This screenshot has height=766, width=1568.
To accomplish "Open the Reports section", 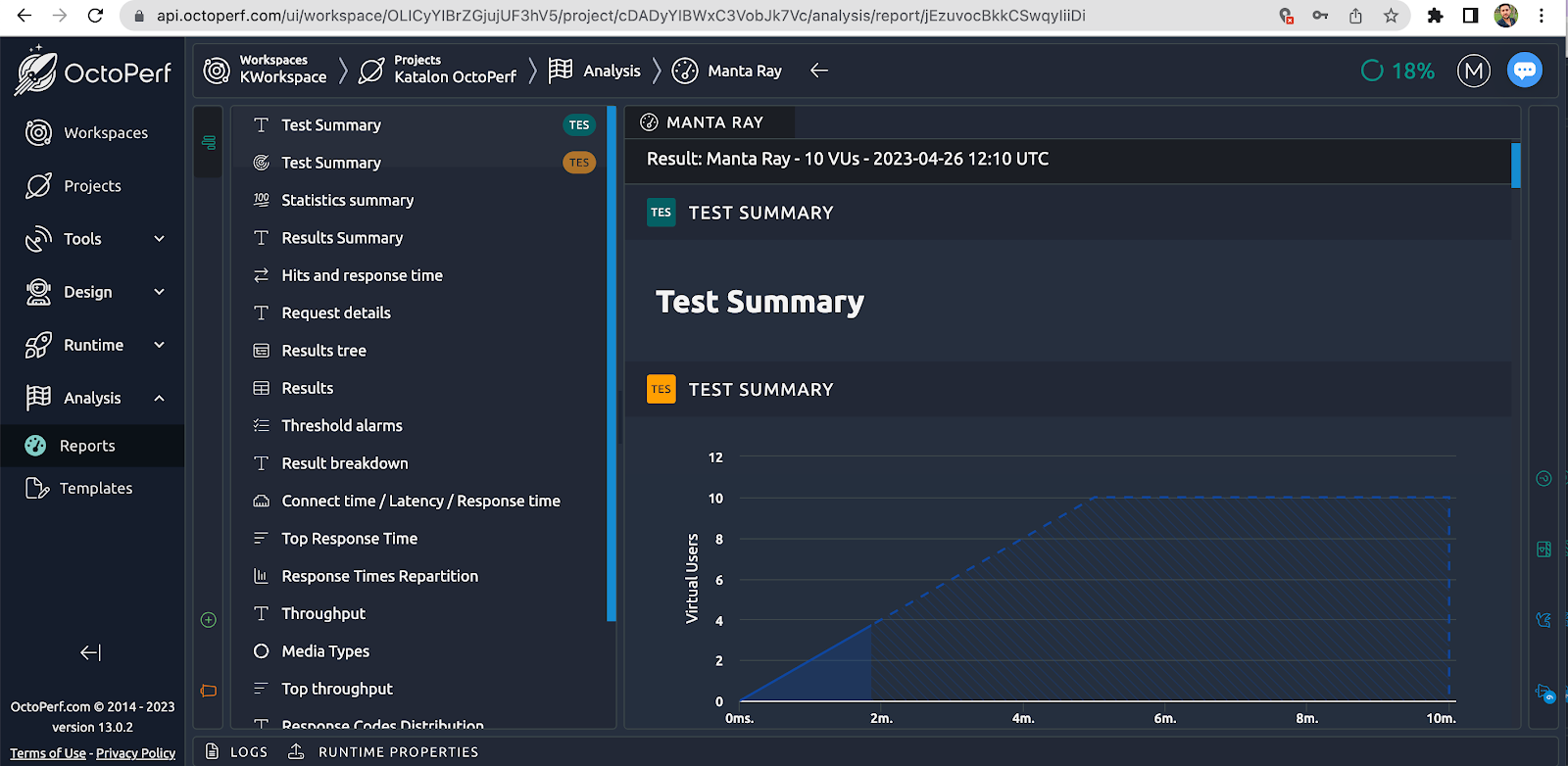I will tap(92, 446).
